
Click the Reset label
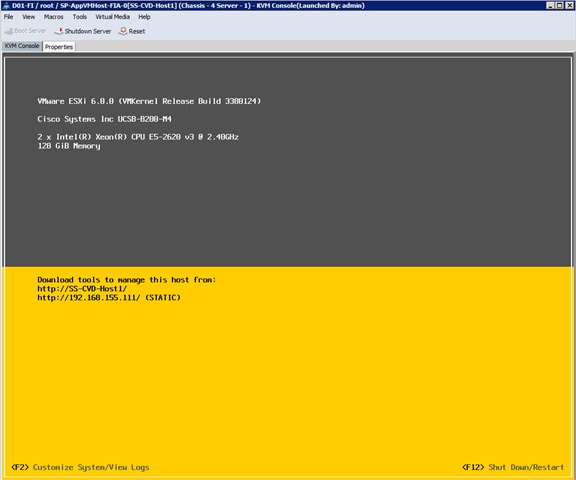(137, 32)
